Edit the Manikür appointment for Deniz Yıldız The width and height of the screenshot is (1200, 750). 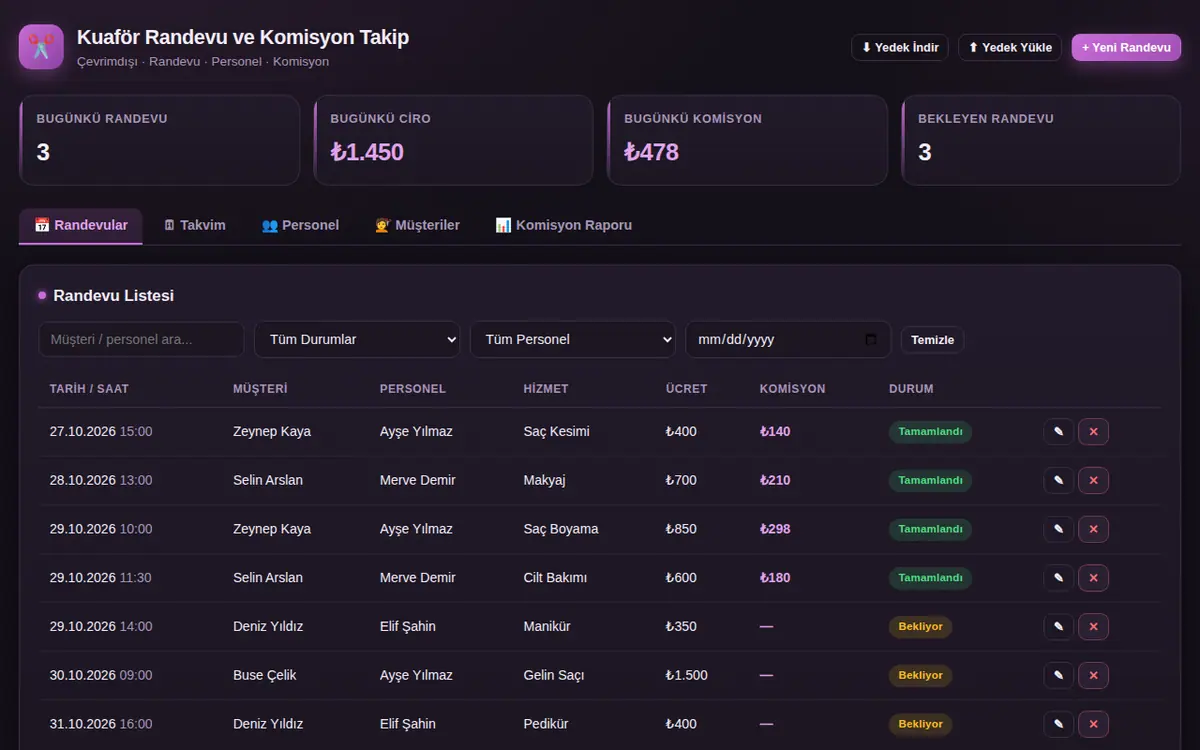1058,627
